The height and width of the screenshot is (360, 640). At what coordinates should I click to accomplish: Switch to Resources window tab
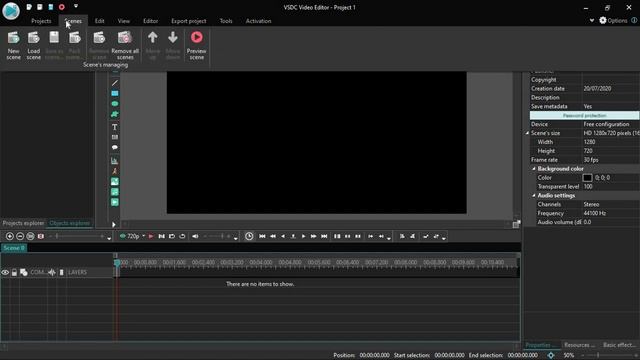click(579, 345)
